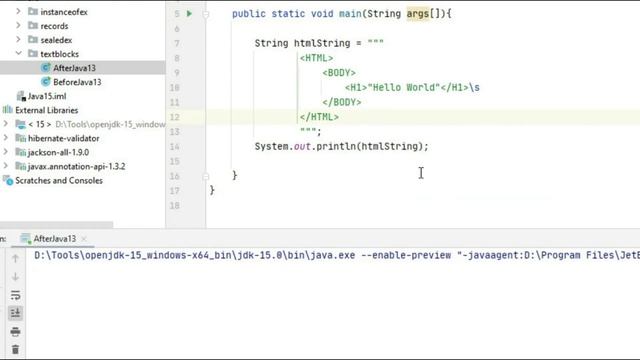Image resolution: width=640 pixels, height=360 pixels.
Task: Expand the records package
Action: 18,25
